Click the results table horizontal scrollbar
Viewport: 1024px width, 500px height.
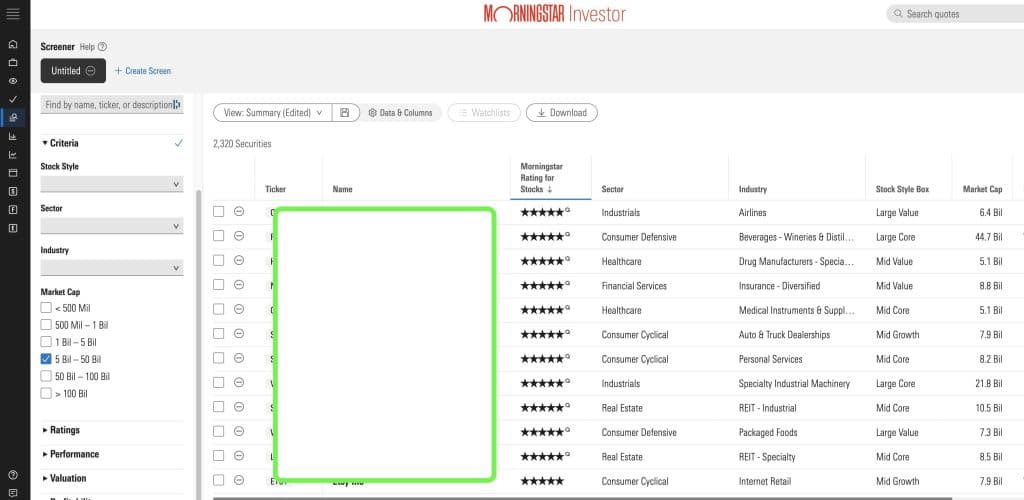[x=581, y=498]
